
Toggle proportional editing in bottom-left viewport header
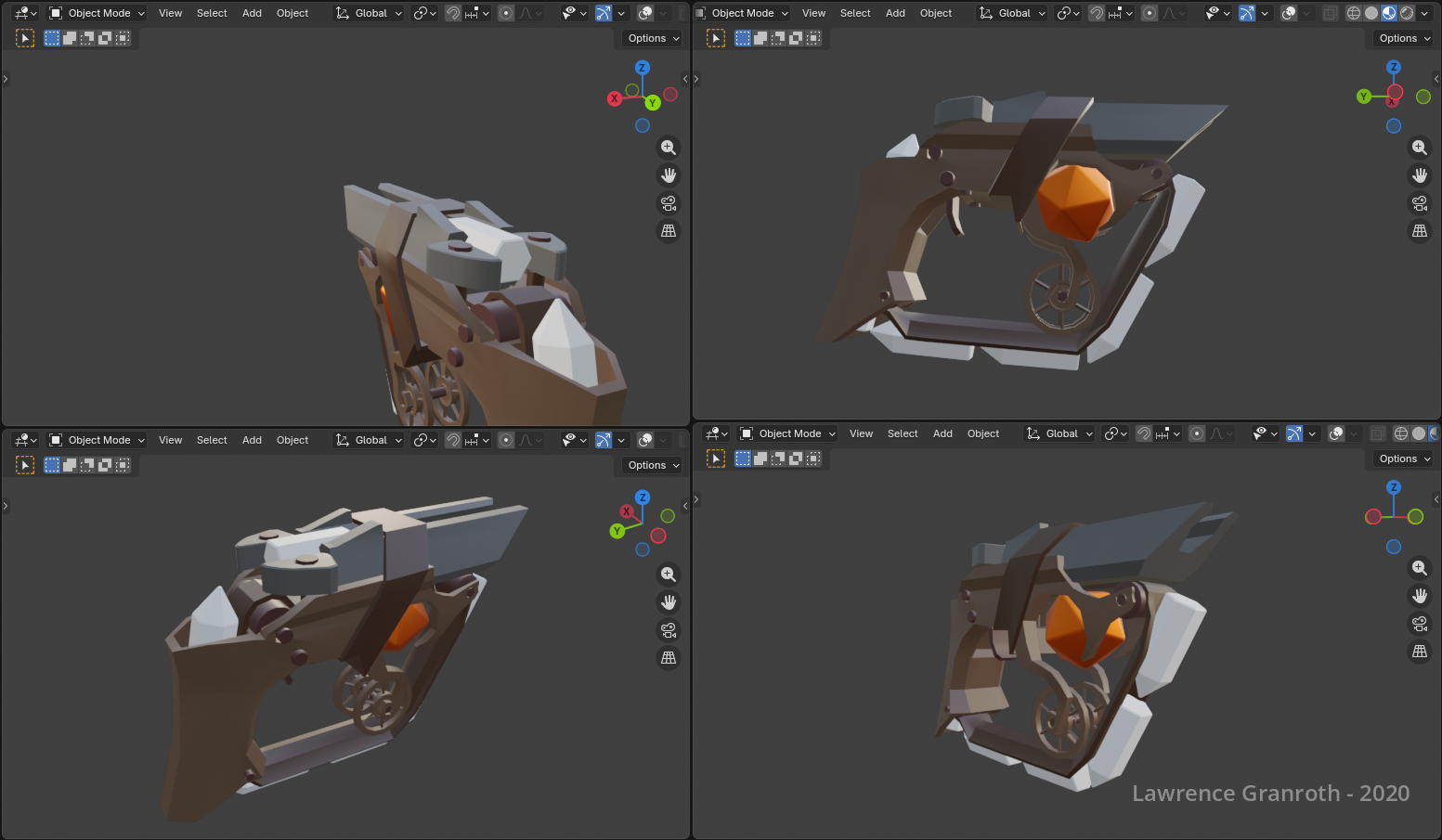506,440
